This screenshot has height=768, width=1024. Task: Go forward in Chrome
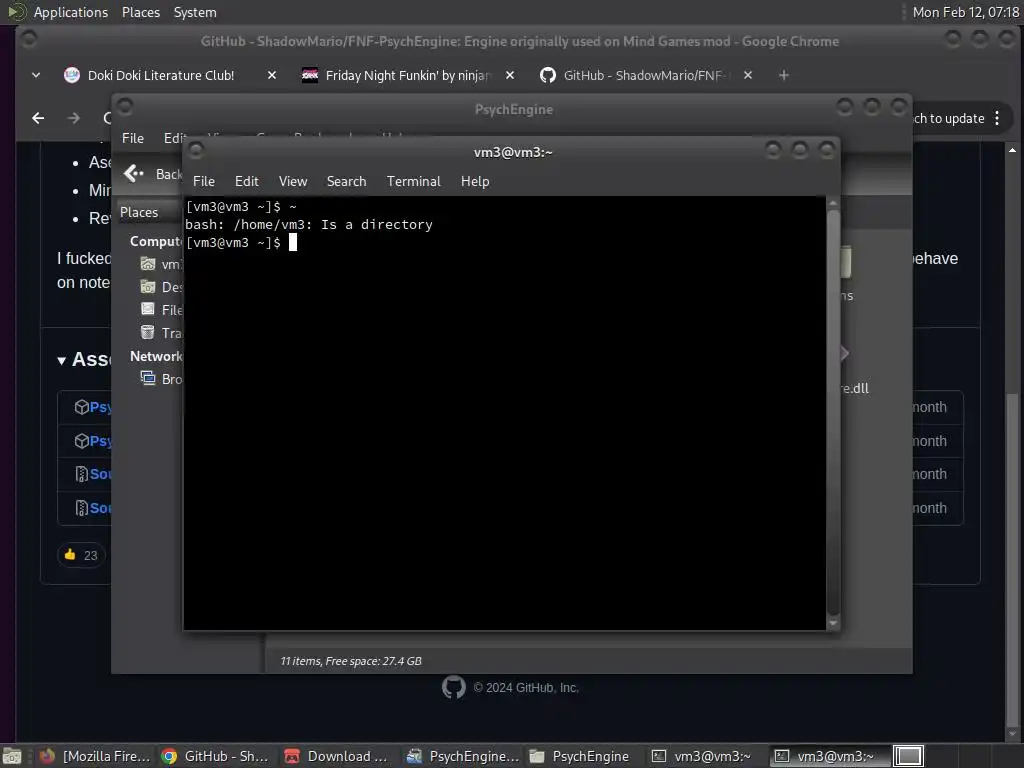pos(74,118)
